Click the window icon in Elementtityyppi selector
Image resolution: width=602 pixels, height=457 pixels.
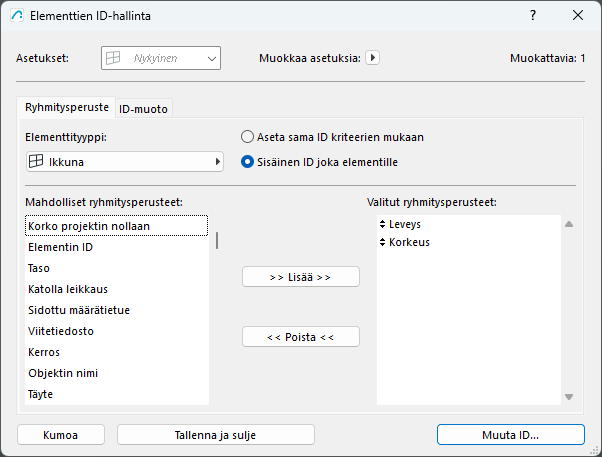[34, 161]
